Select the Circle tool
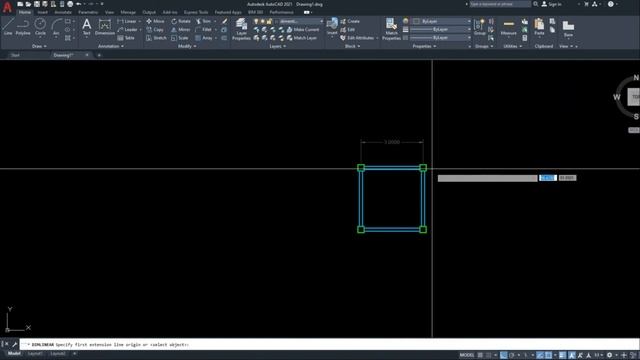Screen dimensions: 640x360 coord(40,27)
